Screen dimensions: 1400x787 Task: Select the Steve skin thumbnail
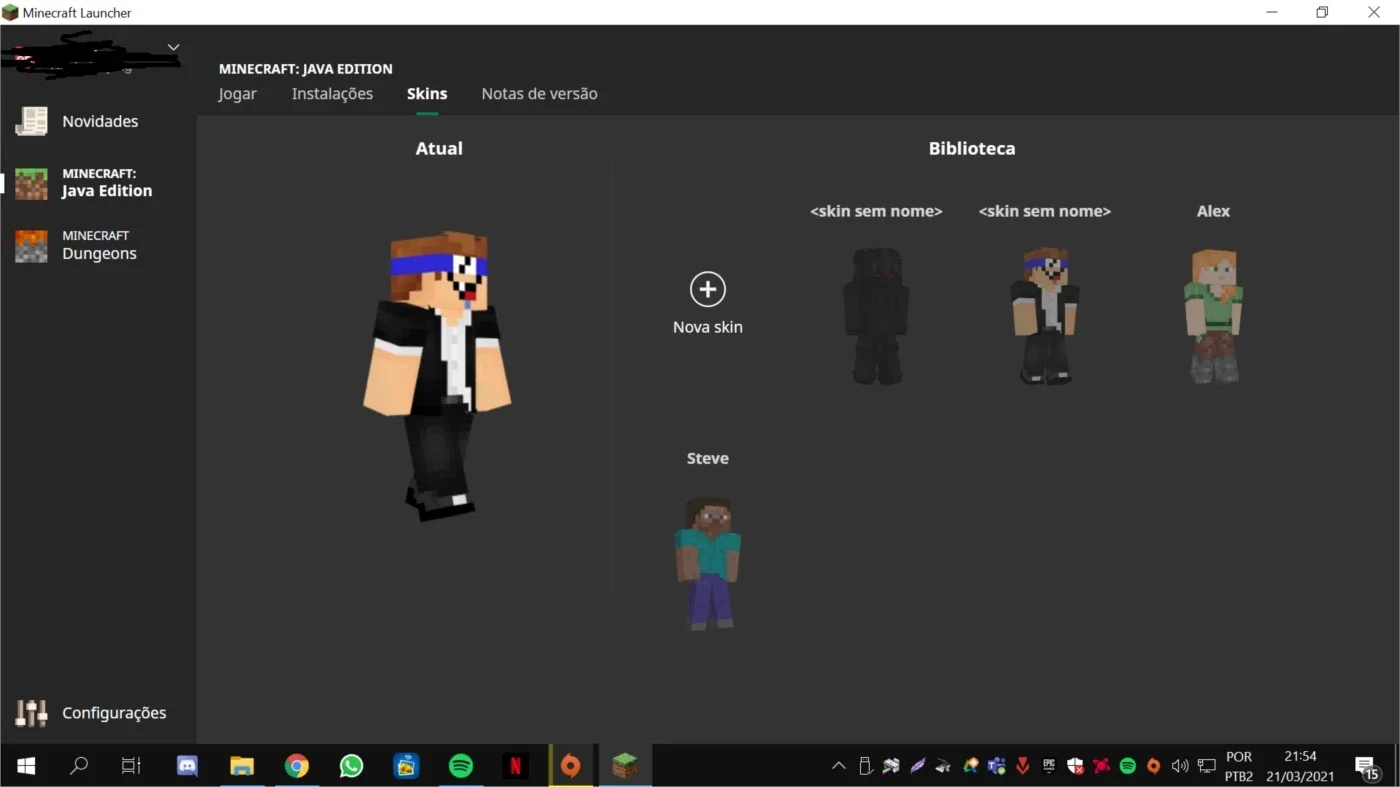coord(708,564)
